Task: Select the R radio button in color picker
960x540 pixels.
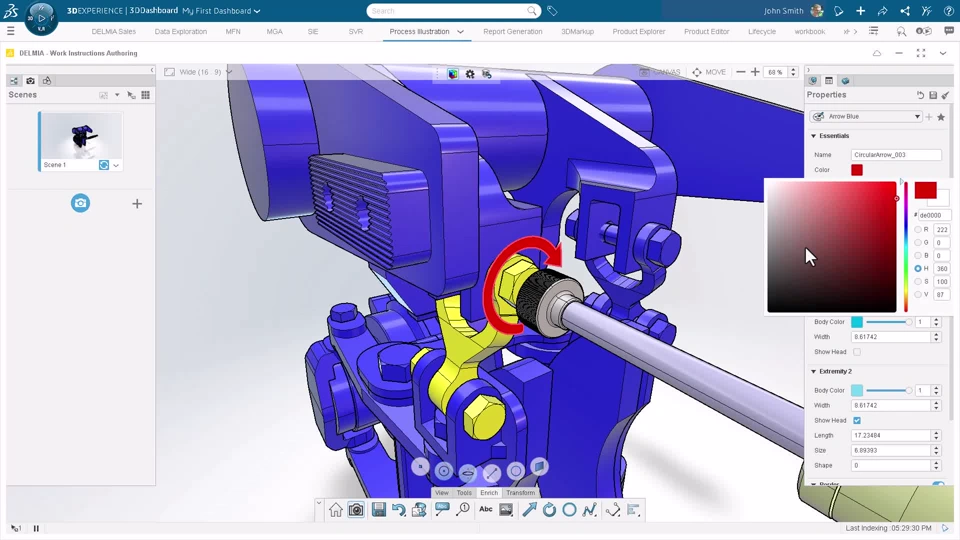Action: (918, 230)
